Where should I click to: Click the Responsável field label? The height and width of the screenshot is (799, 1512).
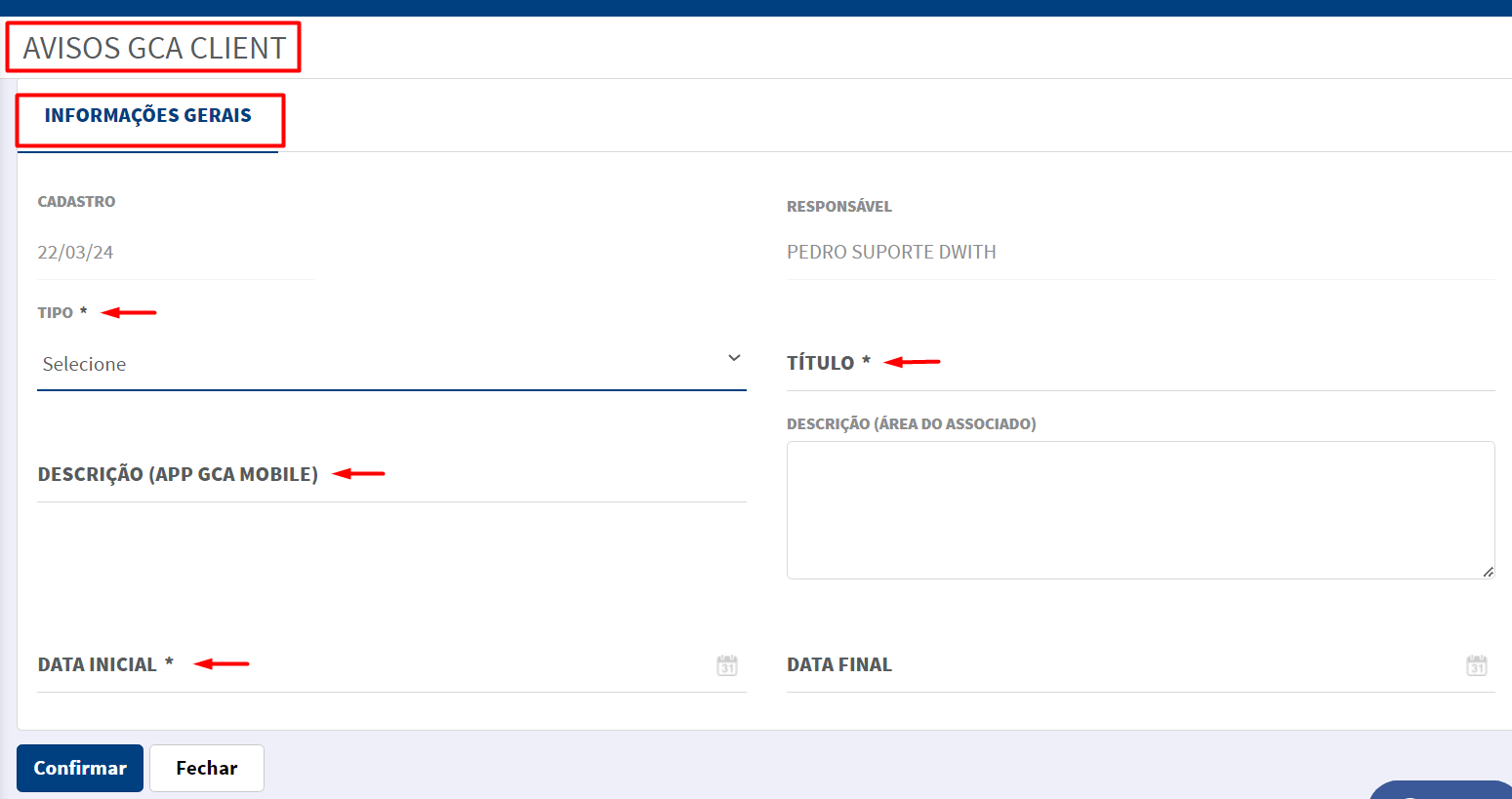tap(839, 207)
